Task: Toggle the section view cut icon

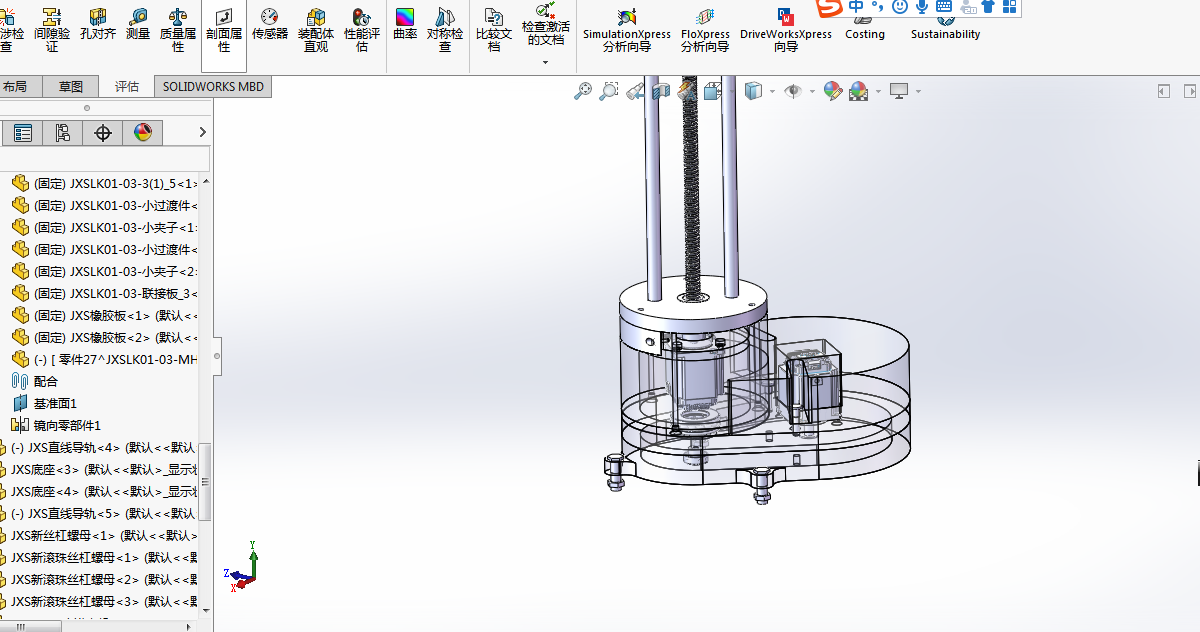Action: click(x=660, y=91)
